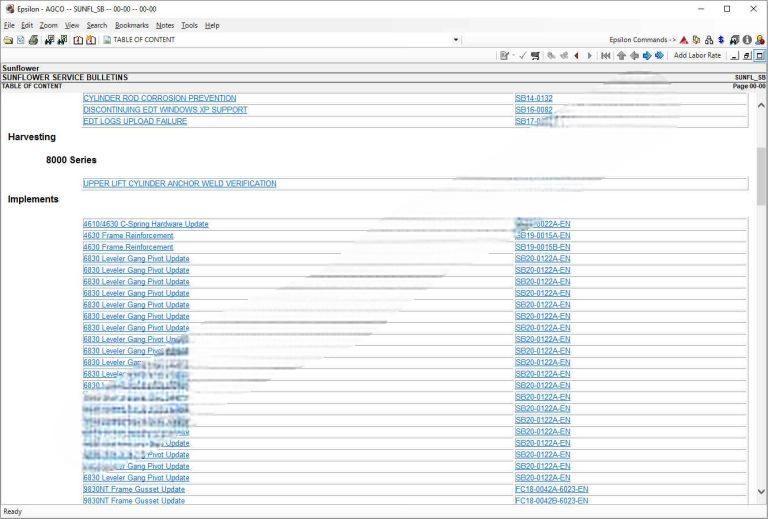The image size is (768, 519).
Task: Click the vertical scrollbar down arrow
Action: coord(761,492)
